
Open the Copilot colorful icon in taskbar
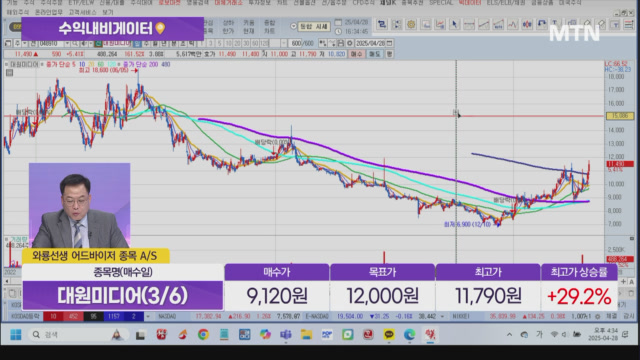pos(265,335)
